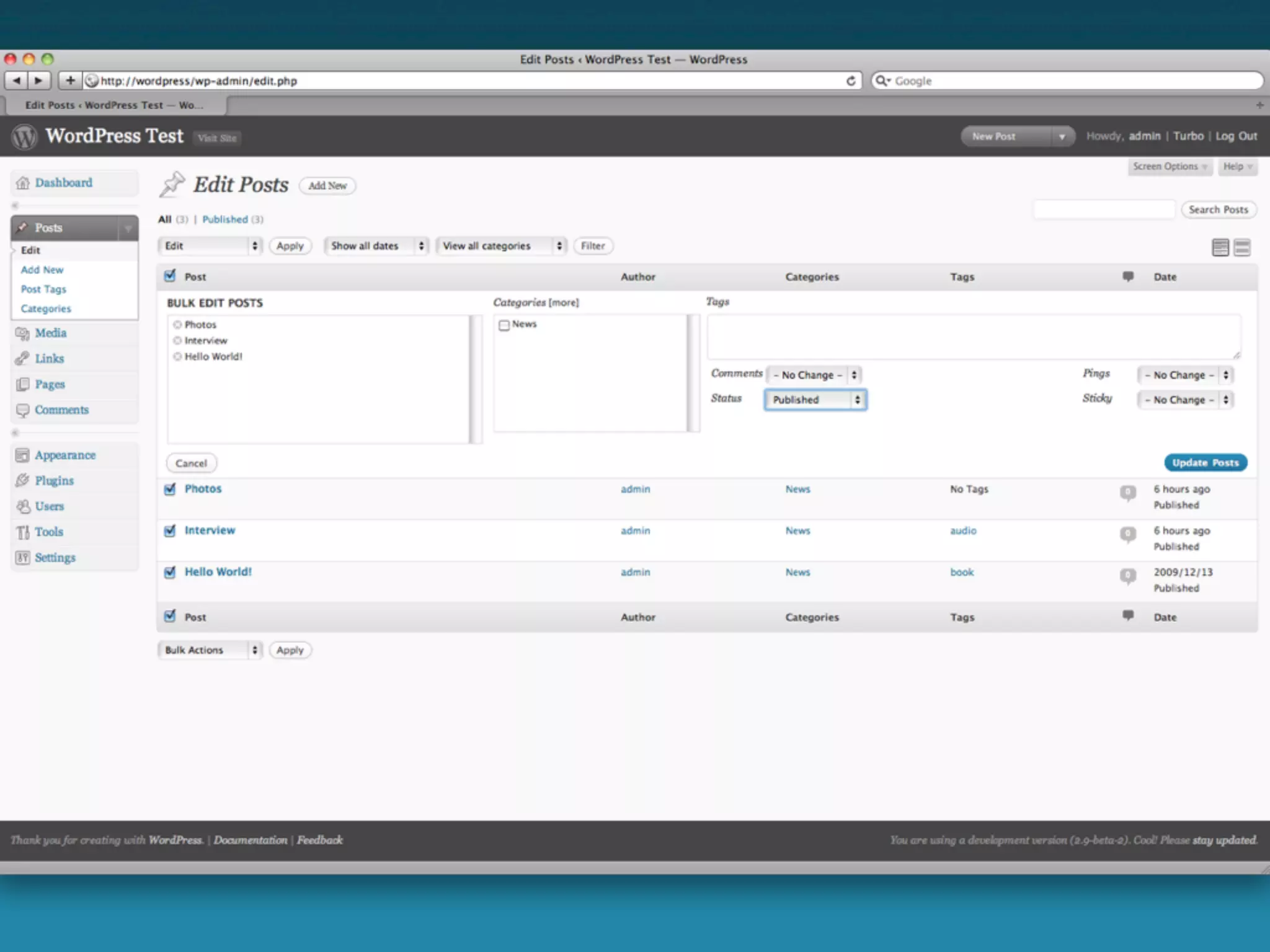Click comment bubble icon for Photos post
This screenshot has height=952, width=1270.
1127,493
